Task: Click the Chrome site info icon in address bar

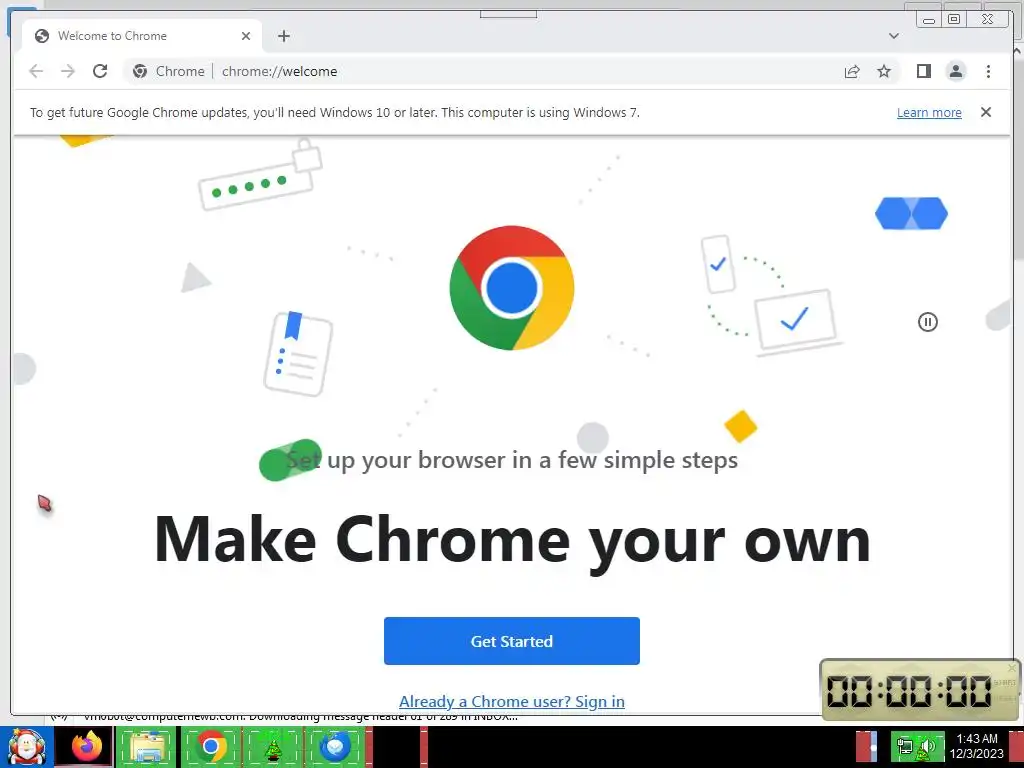Action: pyautogui.click(x=140, y=71)
